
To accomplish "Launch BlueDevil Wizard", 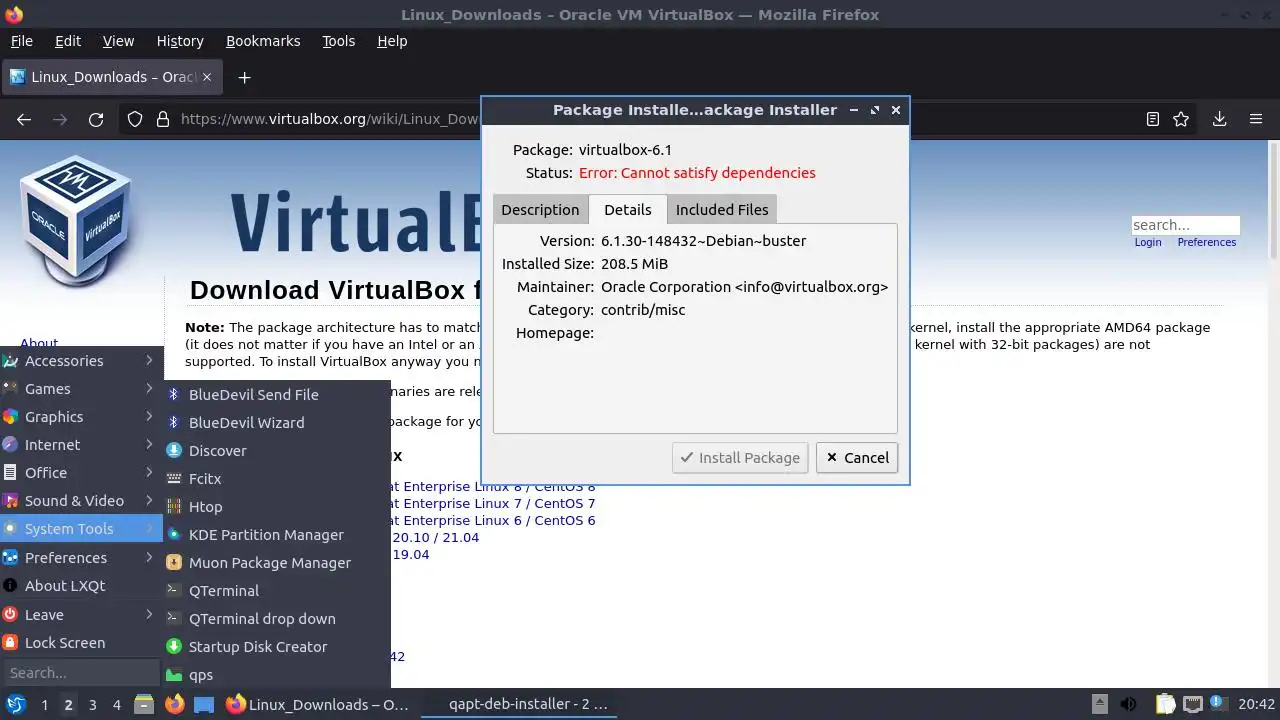I will pyautogui.click(x=277, y=423).
